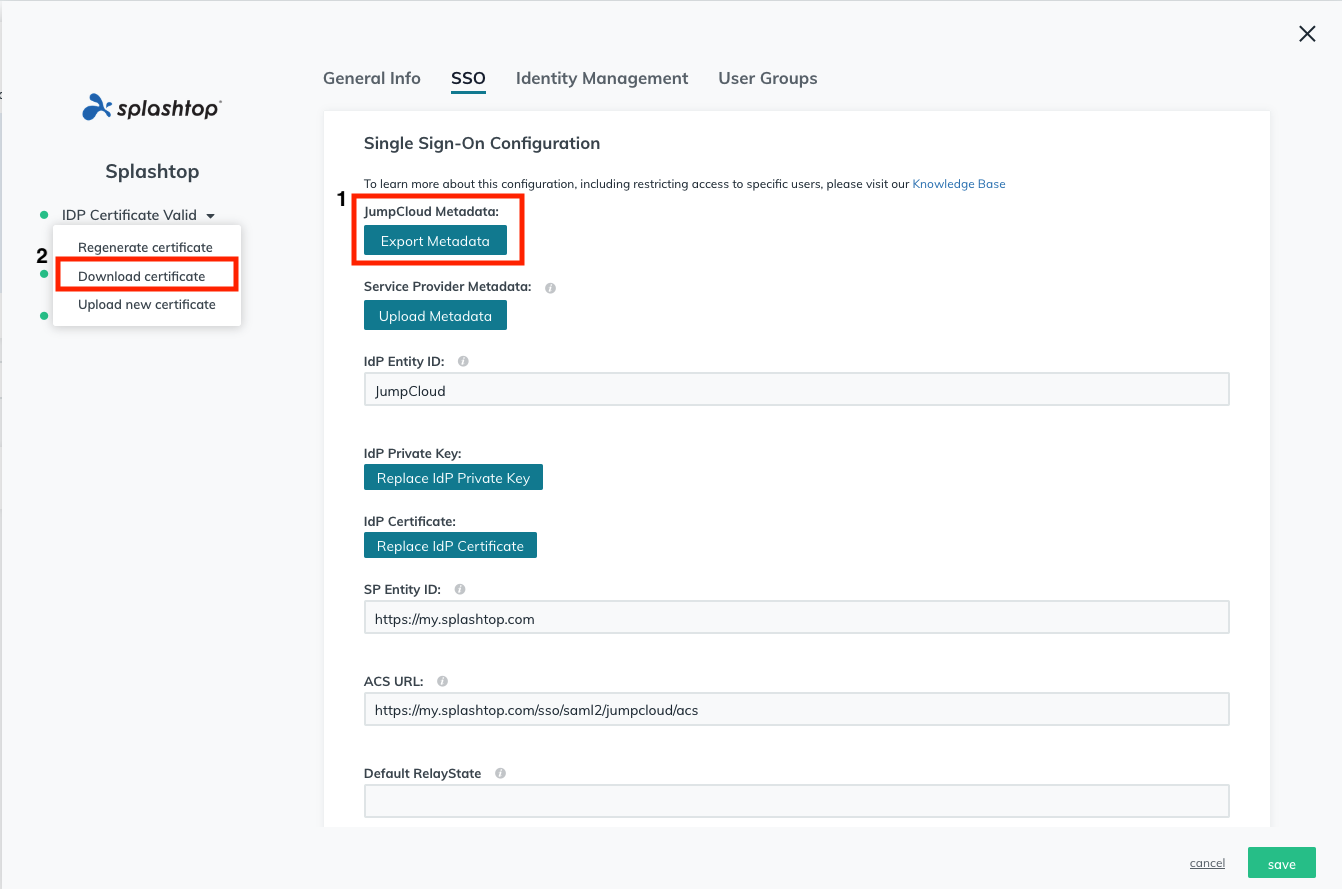Close the dialog with the X icon
This screenshot has height=889, width=1342.
tap(1307, 34)
